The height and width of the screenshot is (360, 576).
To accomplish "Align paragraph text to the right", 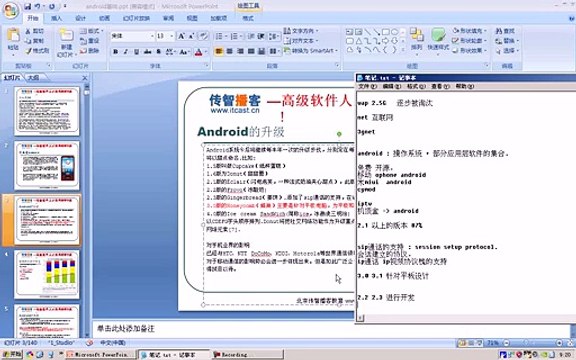I will [x=240, y=51].
